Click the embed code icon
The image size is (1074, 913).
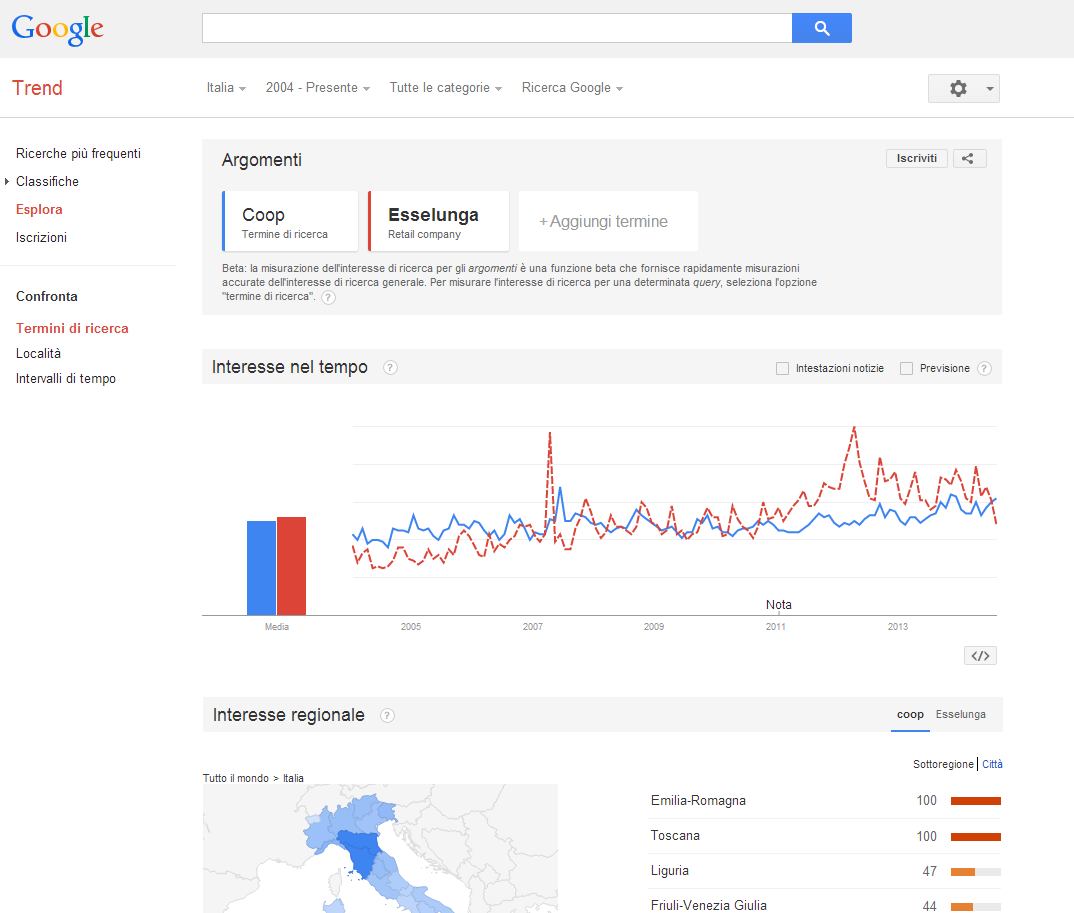(980, 656)
